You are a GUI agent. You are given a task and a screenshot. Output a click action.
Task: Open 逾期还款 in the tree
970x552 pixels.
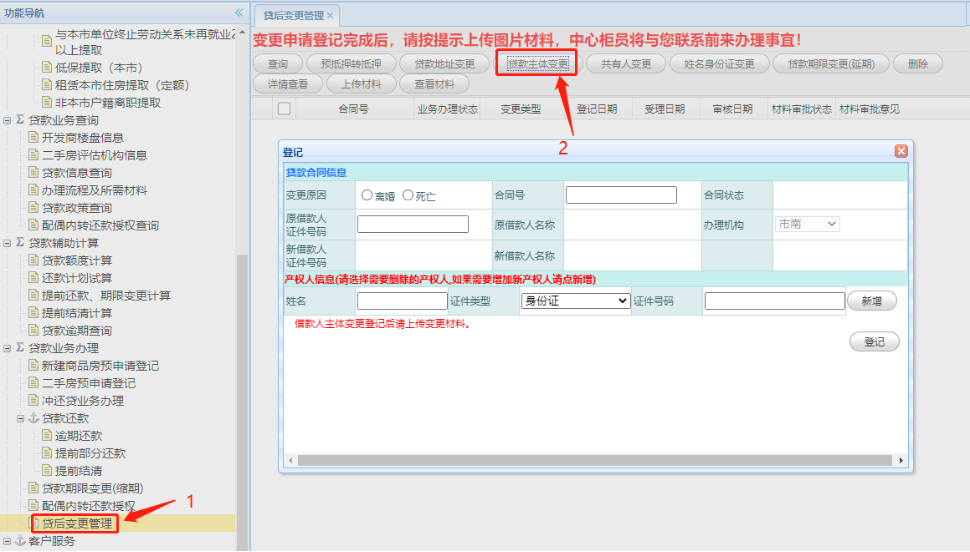click(x=79, y=436)
